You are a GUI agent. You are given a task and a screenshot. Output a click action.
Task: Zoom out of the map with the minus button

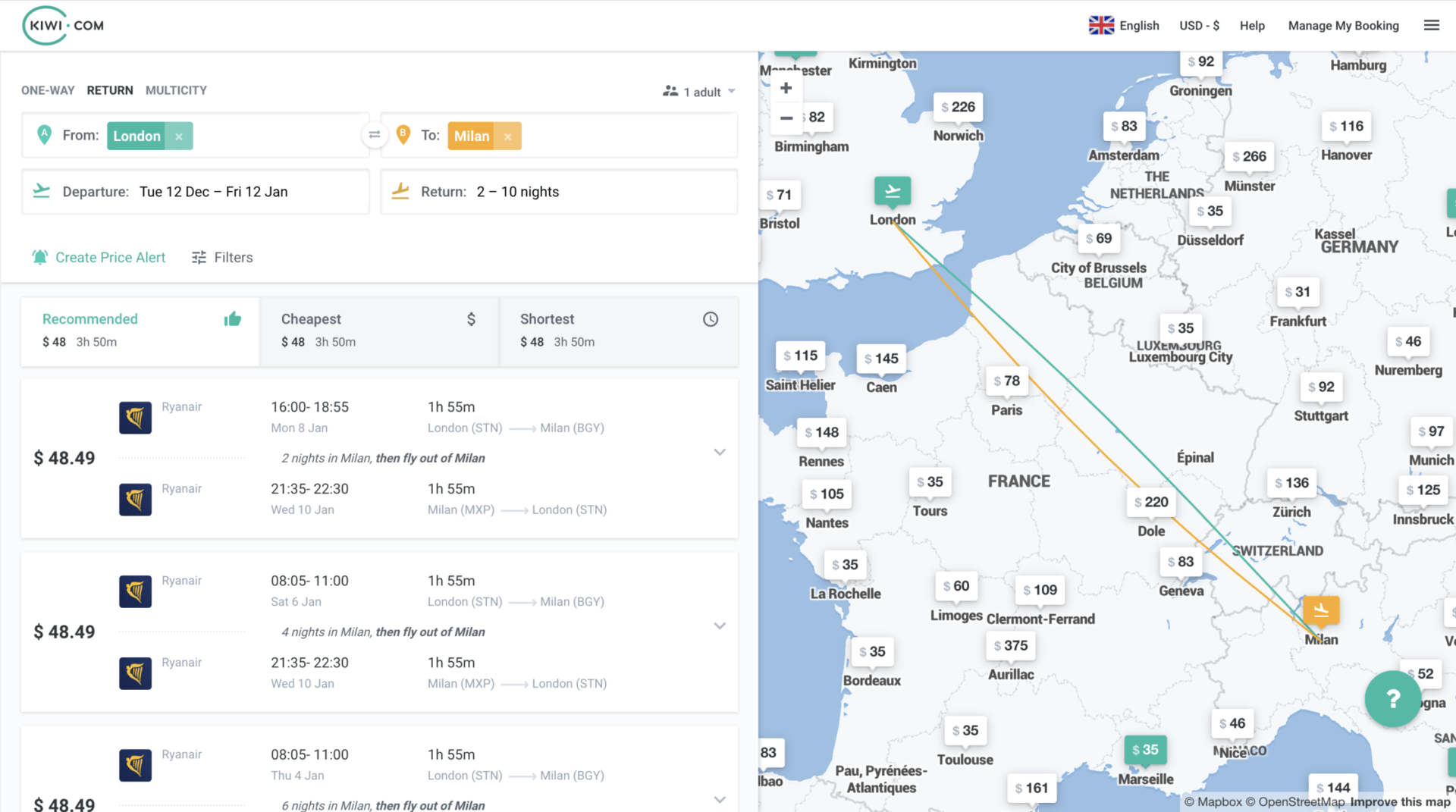point(786,118)
